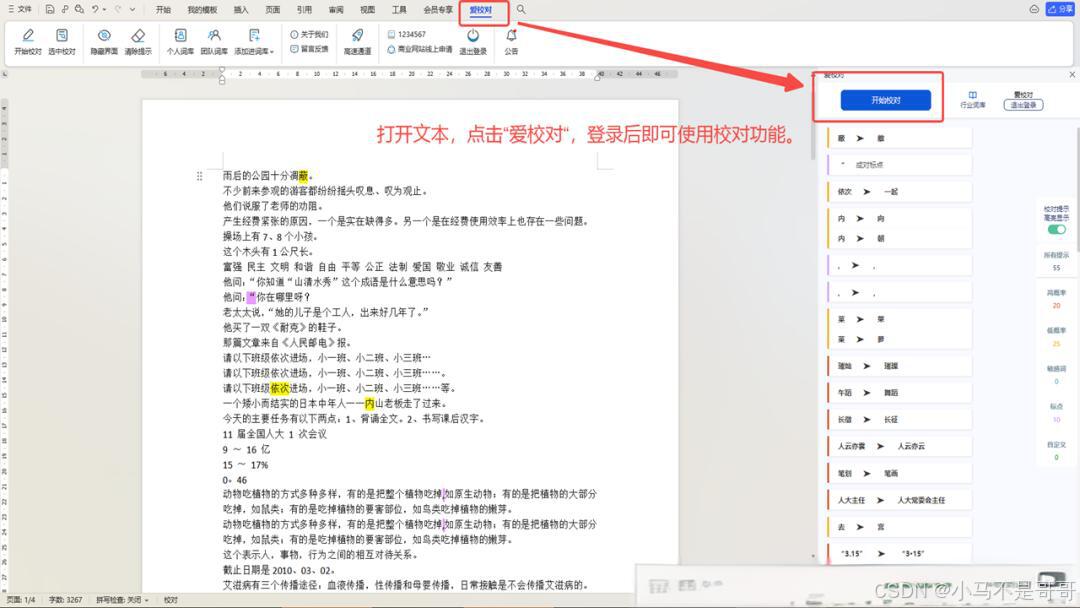Filter by 自定义 count

(1056, 450)
